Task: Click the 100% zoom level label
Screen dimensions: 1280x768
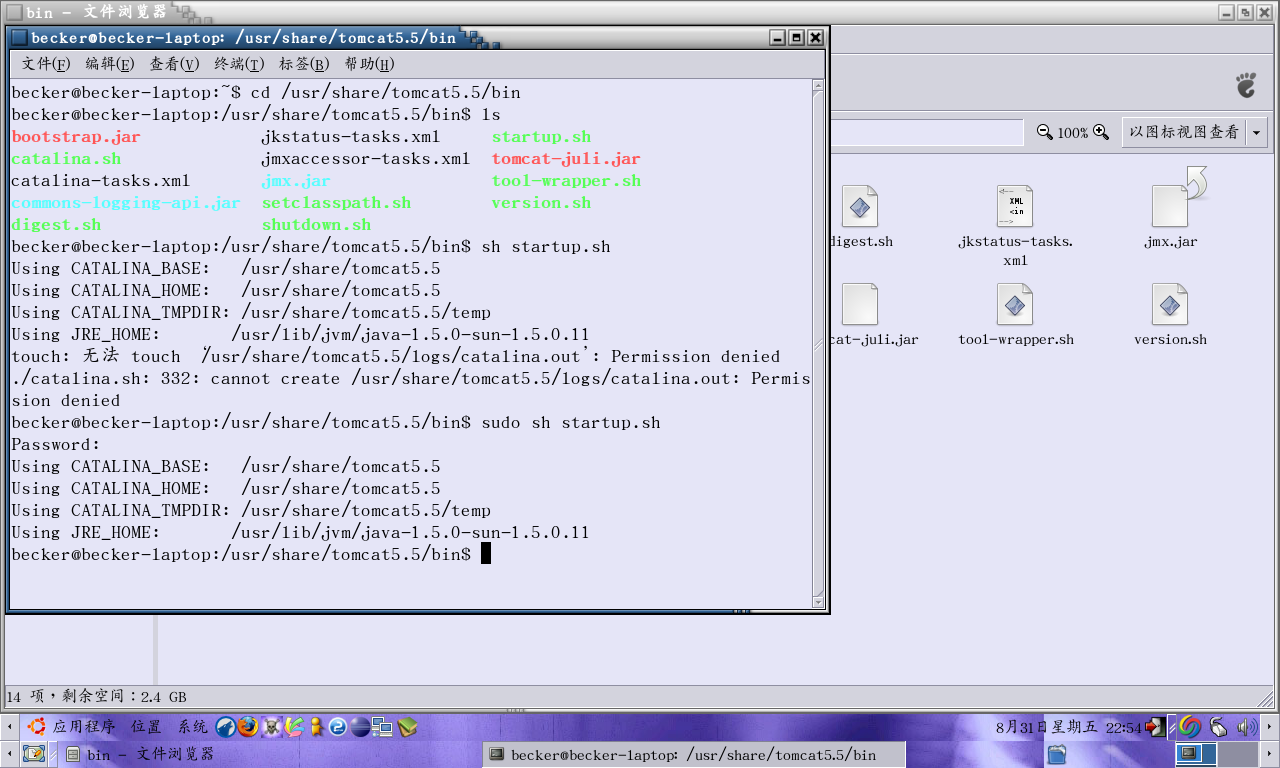Action: [x=1073, y=132]
